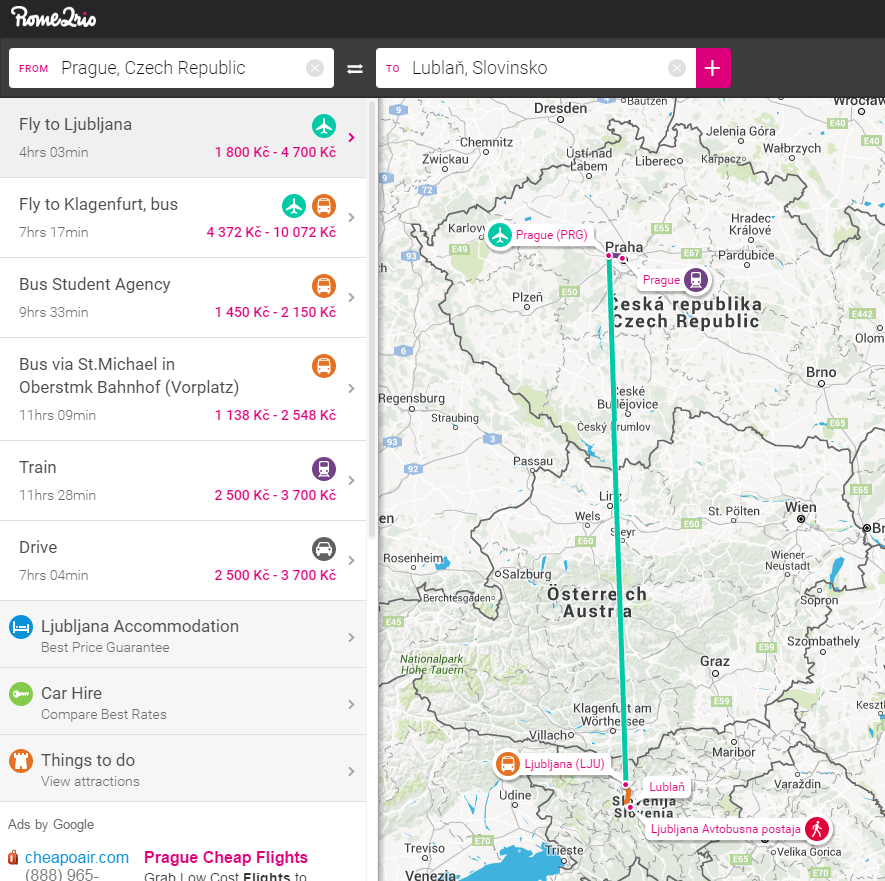This screenshot has width=885, height=881.
Task: Click the Prague (PRG) airport marker icon
Action: (x=500, y=235)
